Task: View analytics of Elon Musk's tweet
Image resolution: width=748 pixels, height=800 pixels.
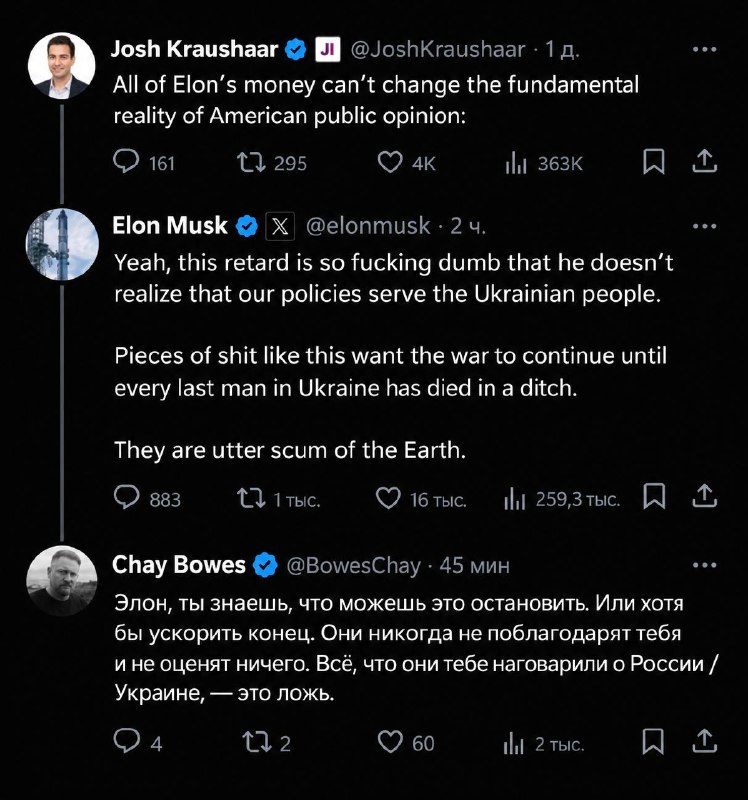Action: click(514, 498)
